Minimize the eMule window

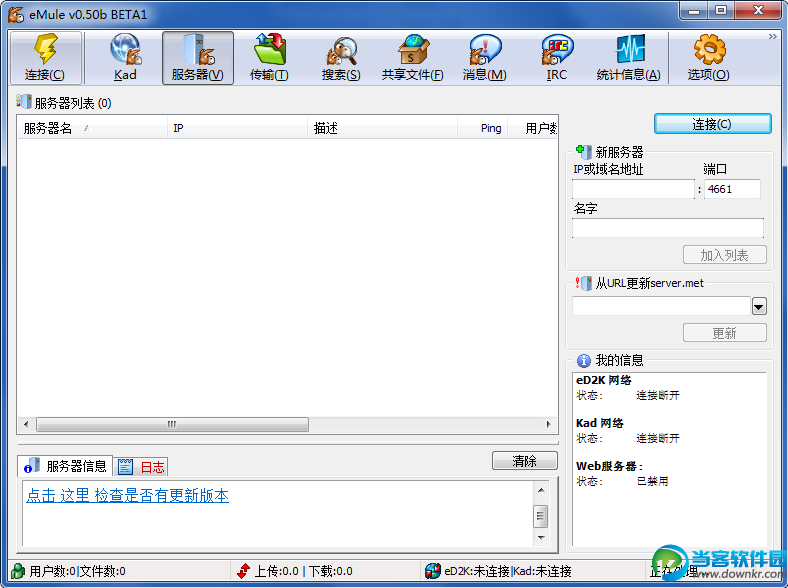[x=695, y=11]
